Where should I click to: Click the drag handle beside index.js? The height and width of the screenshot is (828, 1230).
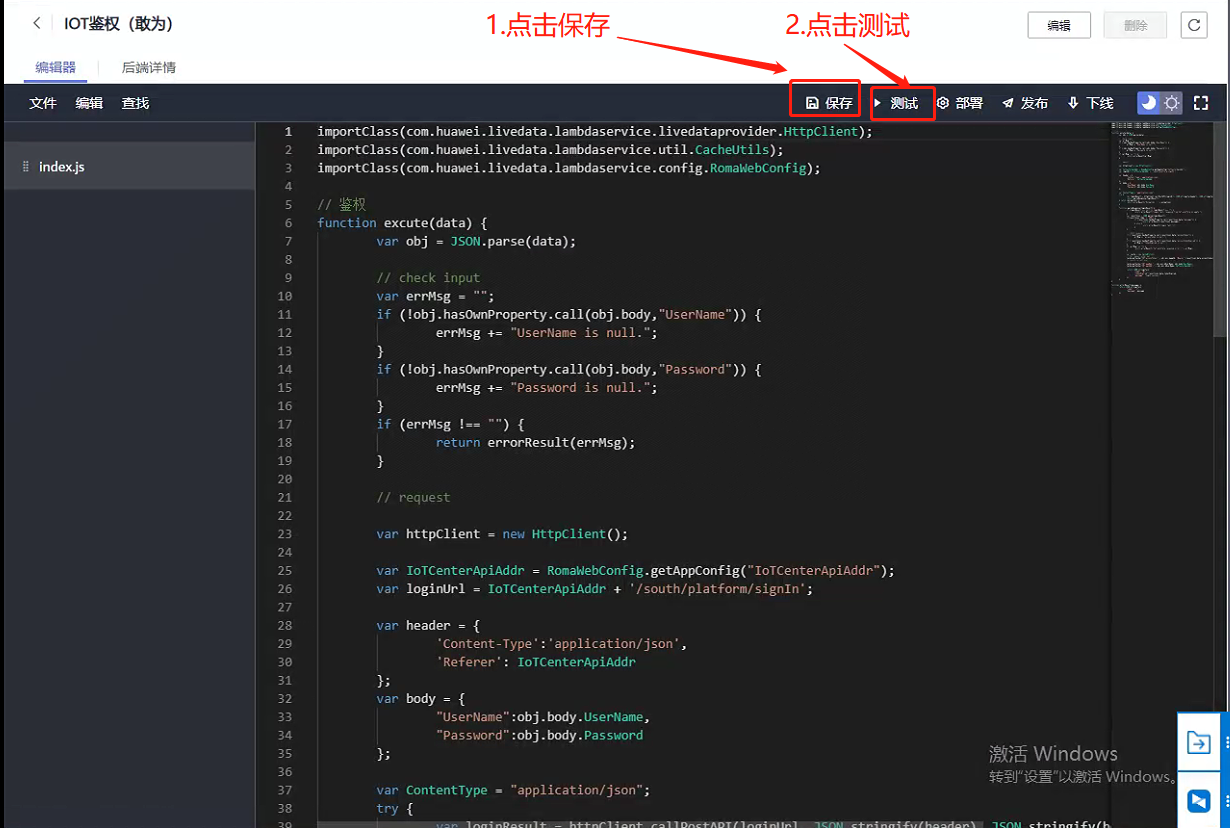pyautogui.click(x=26, y=167)
